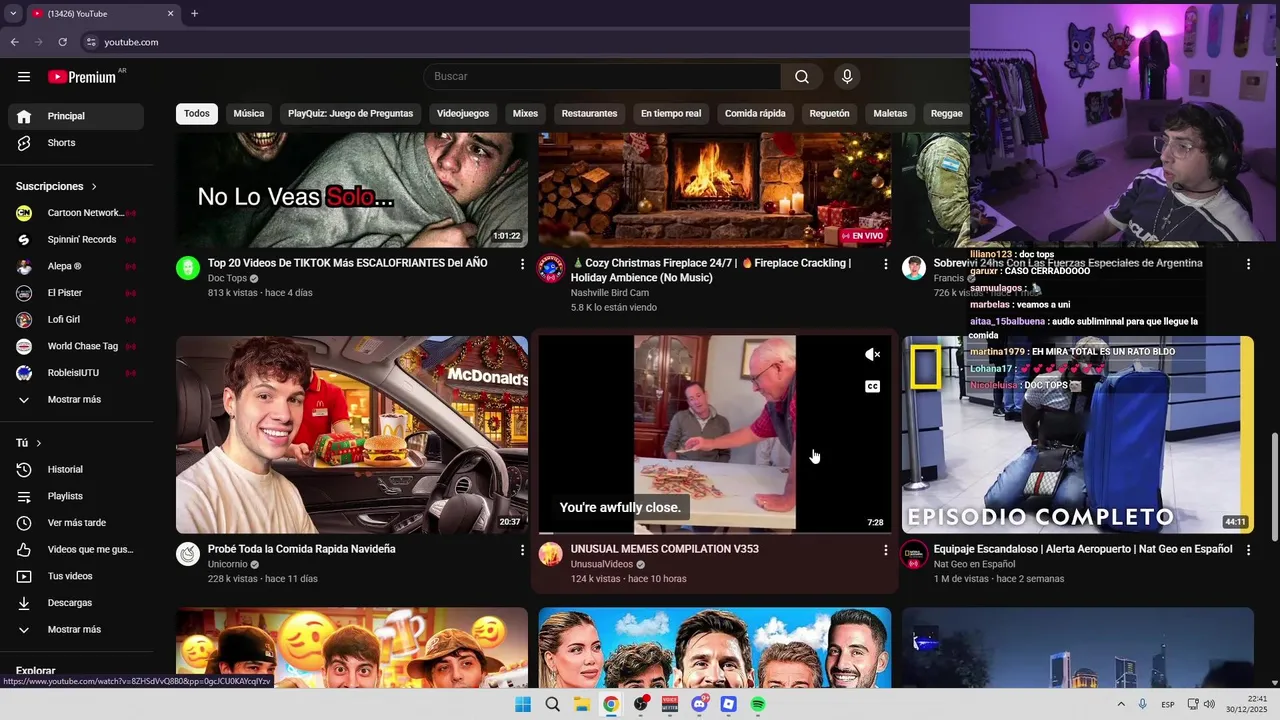Open Spinnin' Records subscription channel
Viewport: 1280px width, 720px height.
pyautogui.click(x=76, y=240)
